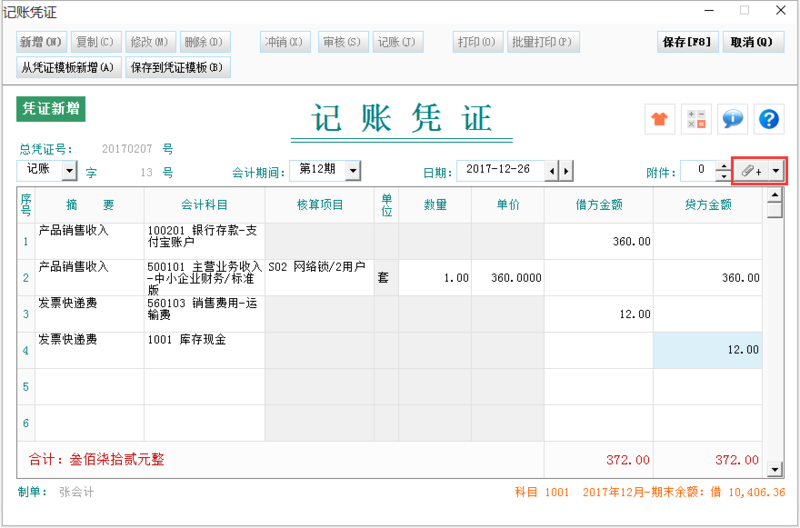Expand the accounting period 第12期 dropdown
The height and width of the screenshot is (528, 800).
353,171
